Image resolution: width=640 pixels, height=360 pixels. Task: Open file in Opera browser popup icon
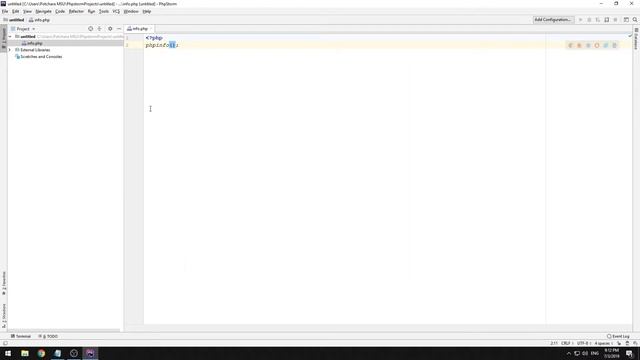click(597, 45)
